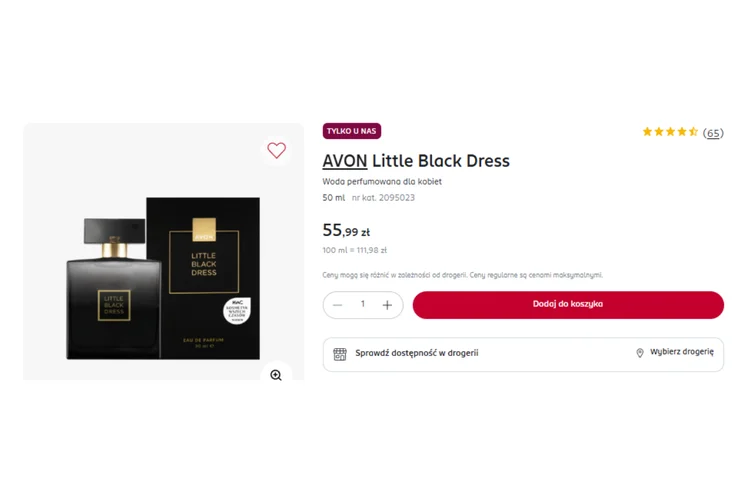Add product to favorites with heart icon
The height and width of the screenshot is (494, 748).
pos(276,150)
